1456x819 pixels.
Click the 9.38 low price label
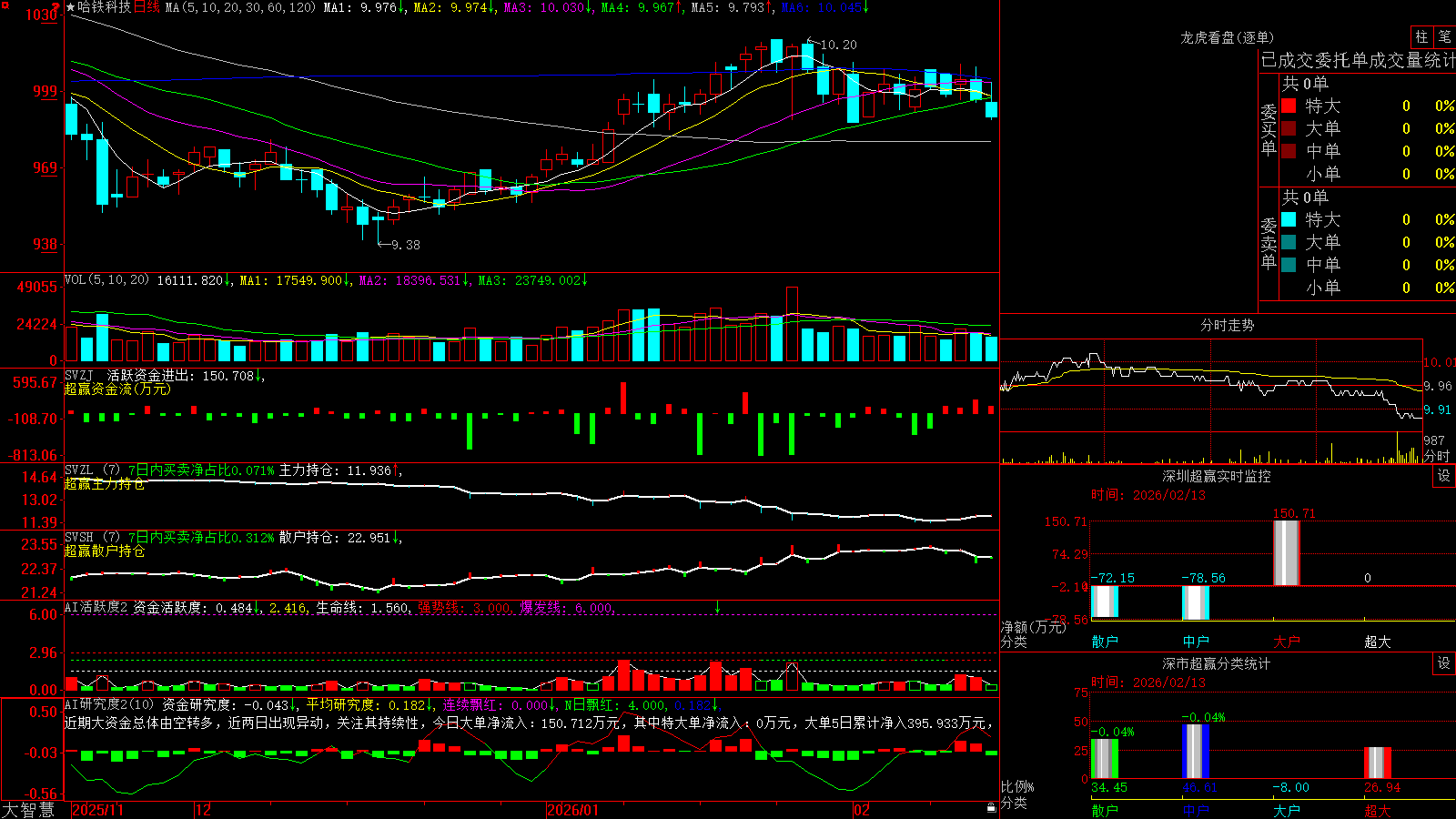coord(406,245)
